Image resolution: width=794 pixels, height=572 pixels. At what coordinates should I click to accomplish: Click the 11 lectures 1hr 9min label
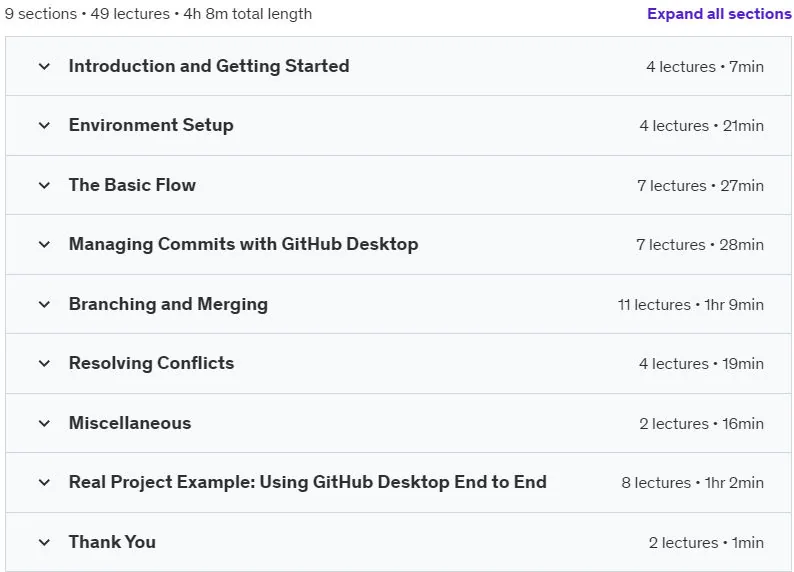691,305
